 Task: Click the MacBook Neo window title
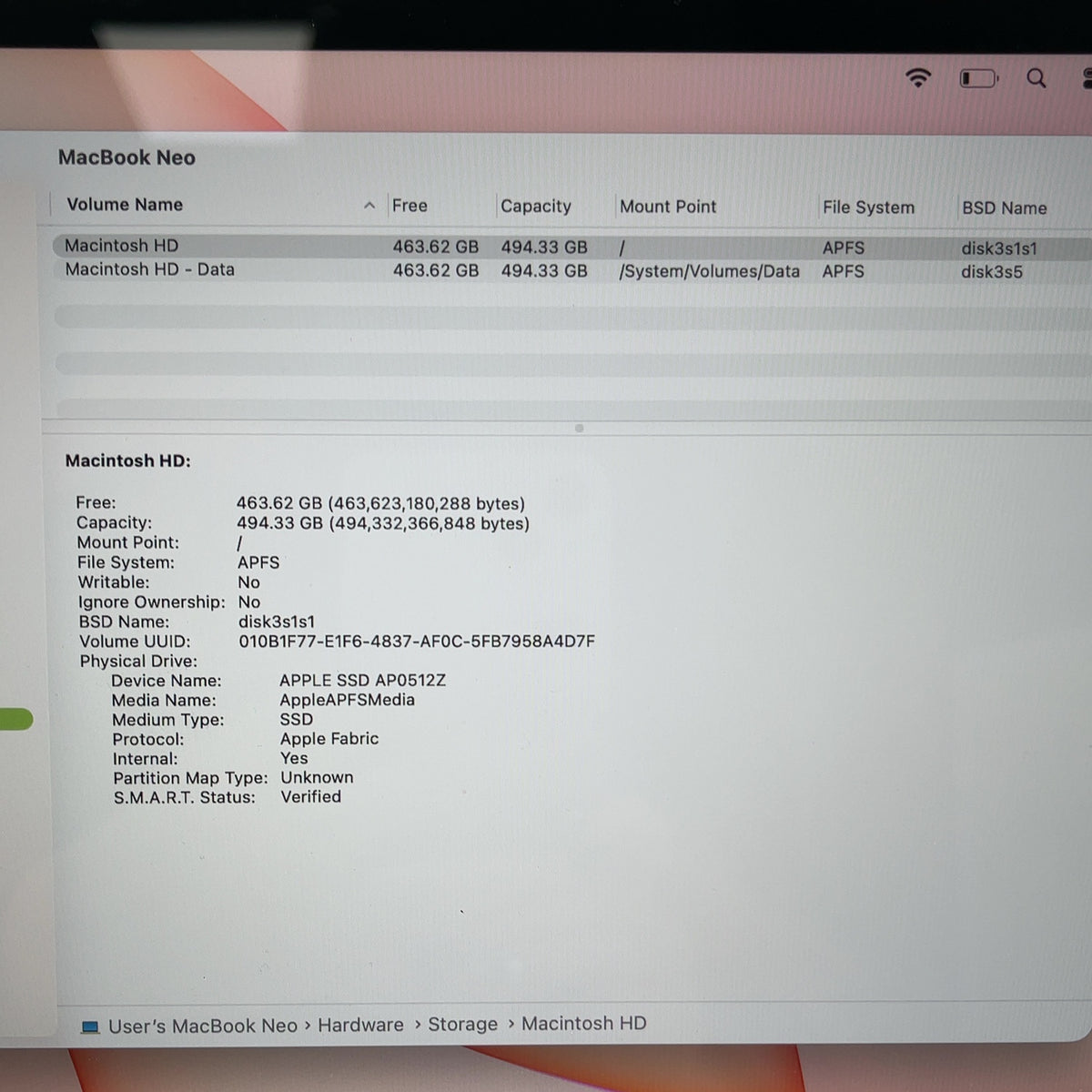click(x=126, y=157)
